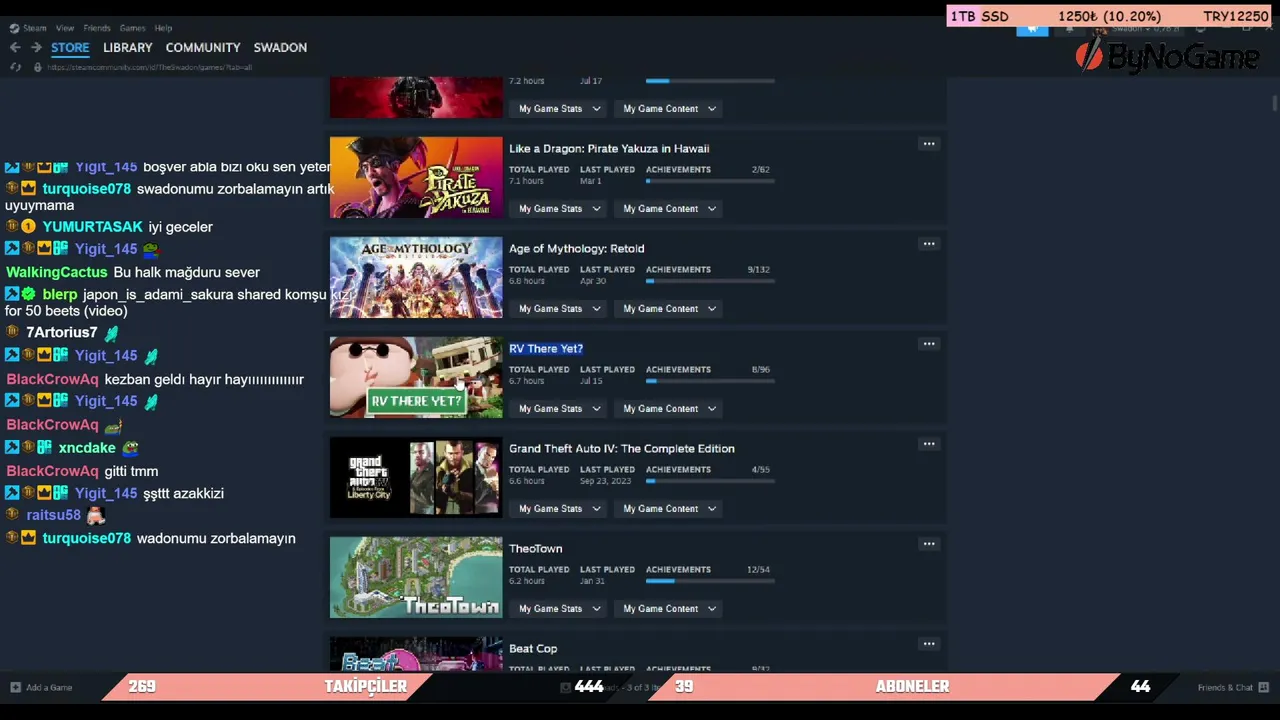Open Grand Theft Auto IV: The Complete Edition title
1280x720 pixels.
click(x=622, y=449)
